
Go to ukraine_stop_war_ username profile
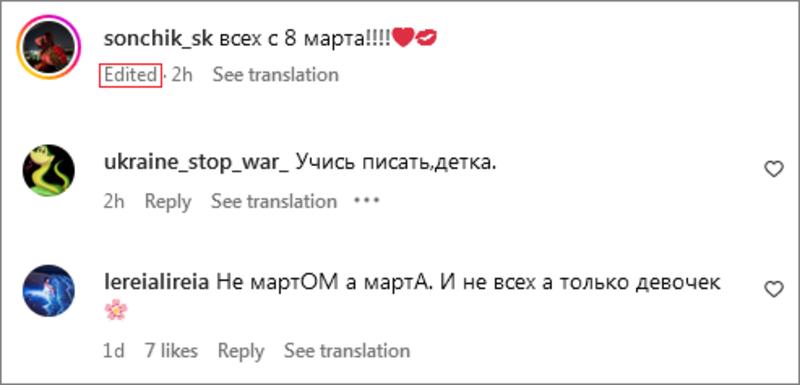tap(196, 163)
